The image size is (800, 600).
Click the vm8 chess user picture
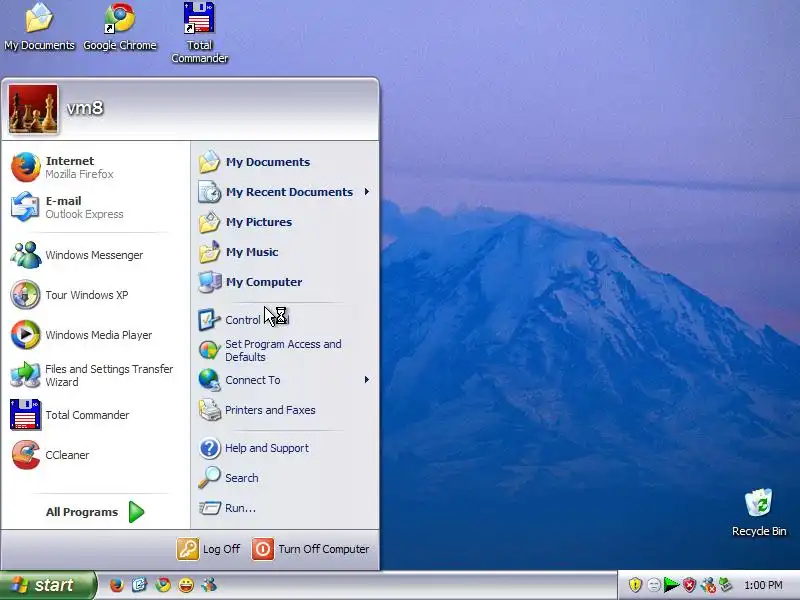pos(33,109)
